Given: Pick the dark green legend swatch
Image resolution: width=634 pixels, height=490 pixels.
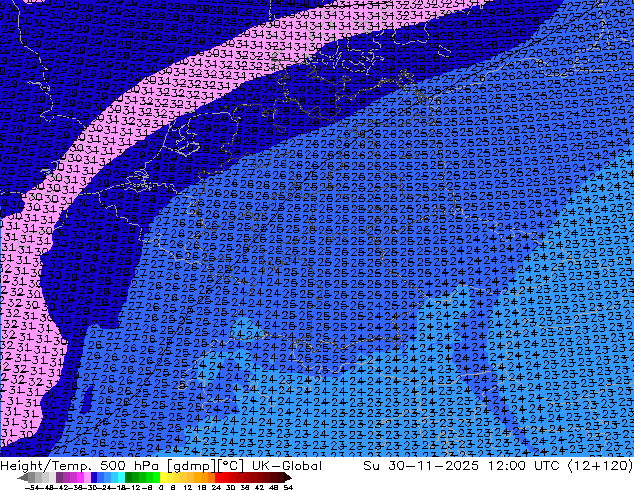Looking at the screenshot, I should coord(129,477).
